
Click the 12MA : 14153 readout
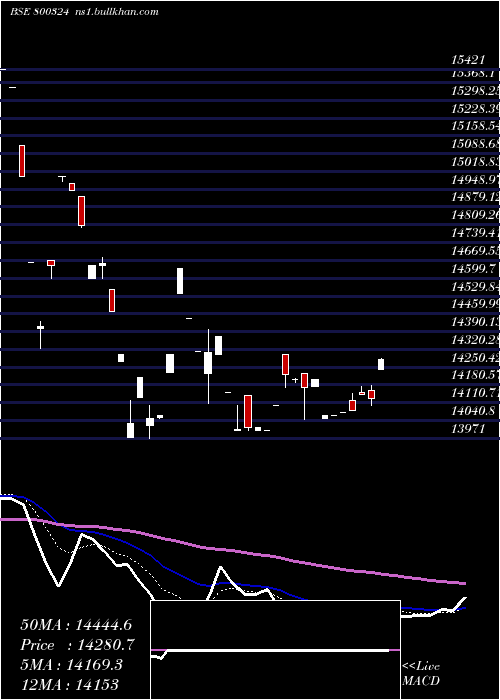tap(69, 684)
